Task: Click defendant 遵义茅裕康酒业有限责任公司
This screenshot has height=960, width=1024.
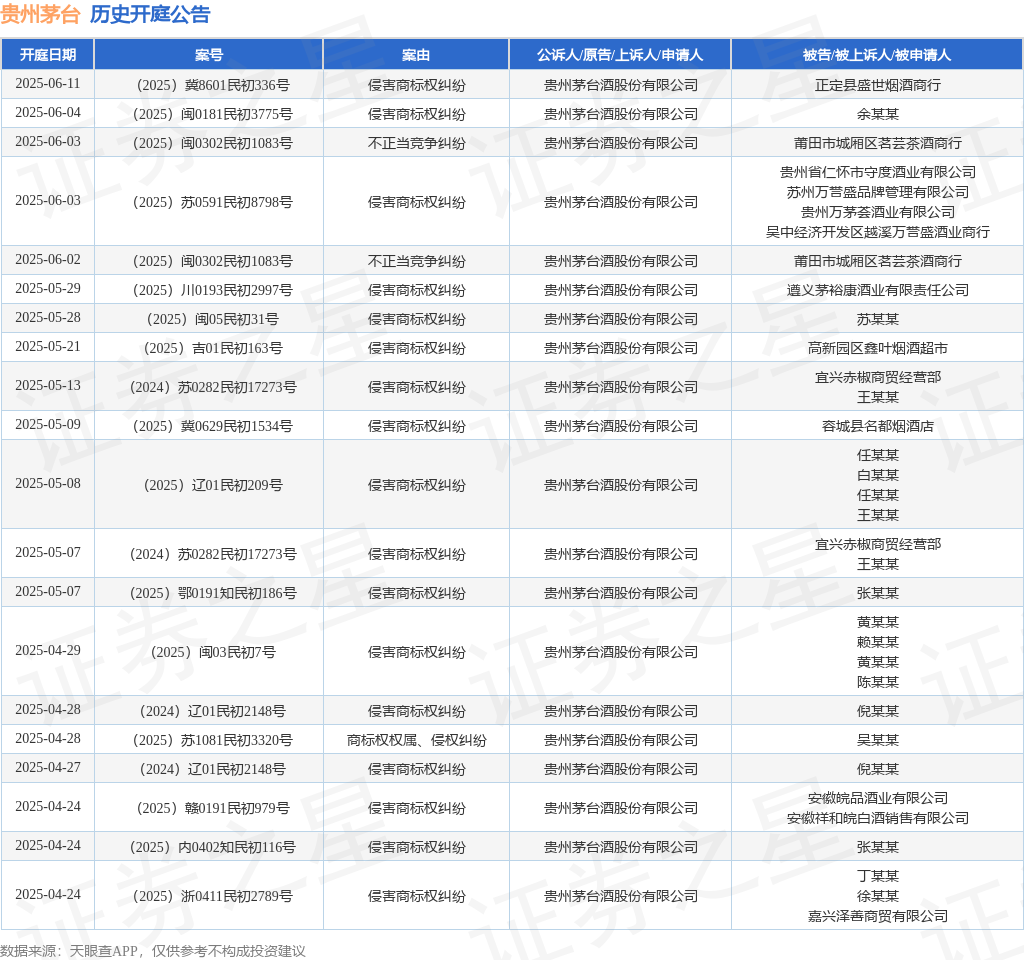Action: (x=878, y=290)
